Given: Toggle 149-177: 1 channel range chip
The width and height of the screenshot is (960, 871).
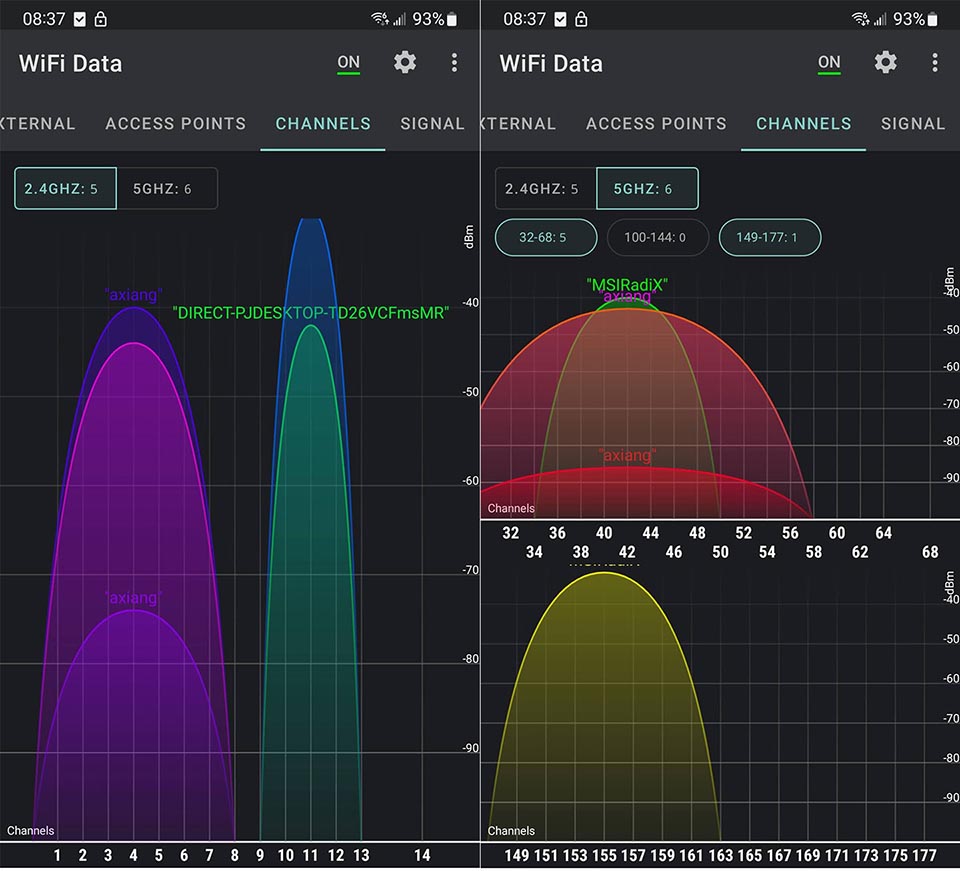Looking at the screenshot, I should [x=770, y=237].
